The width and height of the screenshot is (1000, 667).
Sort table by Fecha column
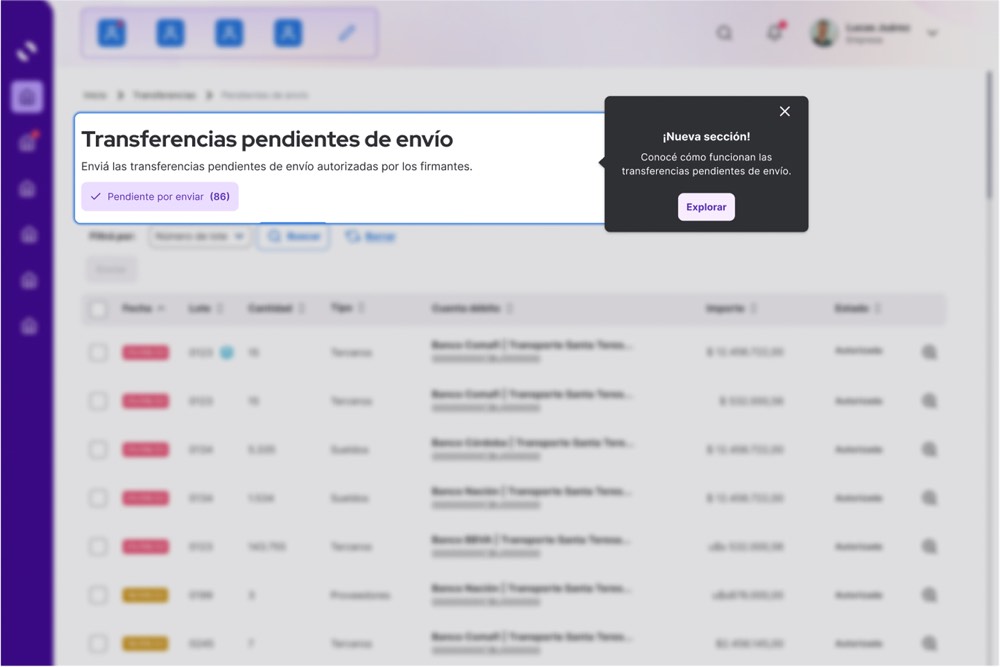point(143,309)
